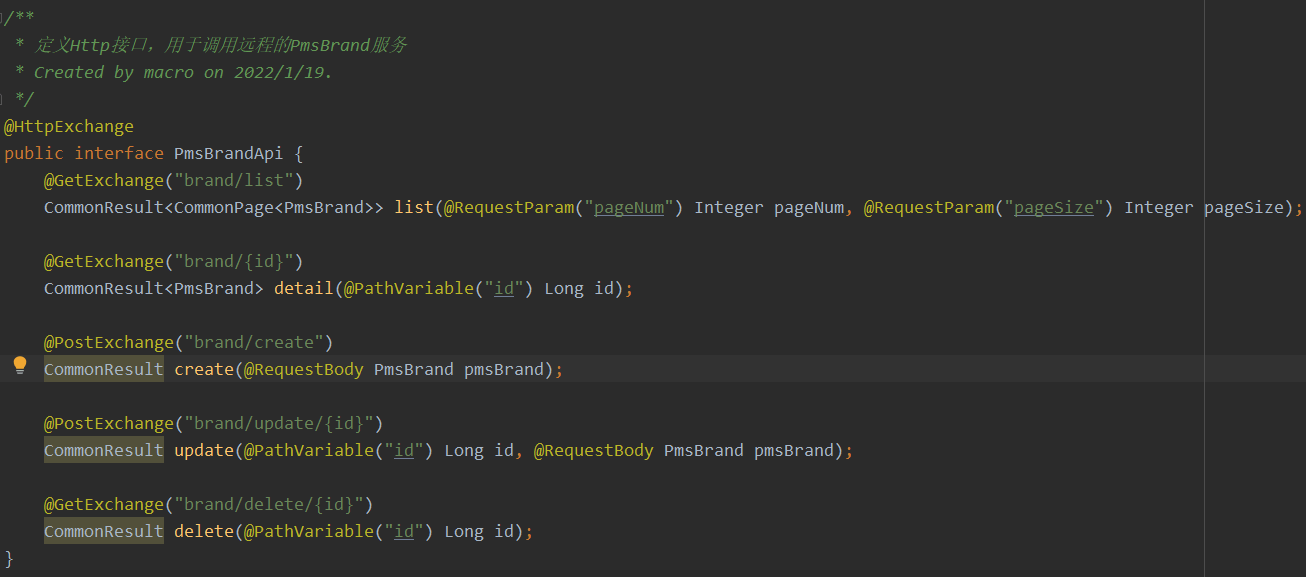1306x577 pixels.
Task: Click the highlighted CommonResult before create
Action: pyautogui.click(x=103, y=369)
